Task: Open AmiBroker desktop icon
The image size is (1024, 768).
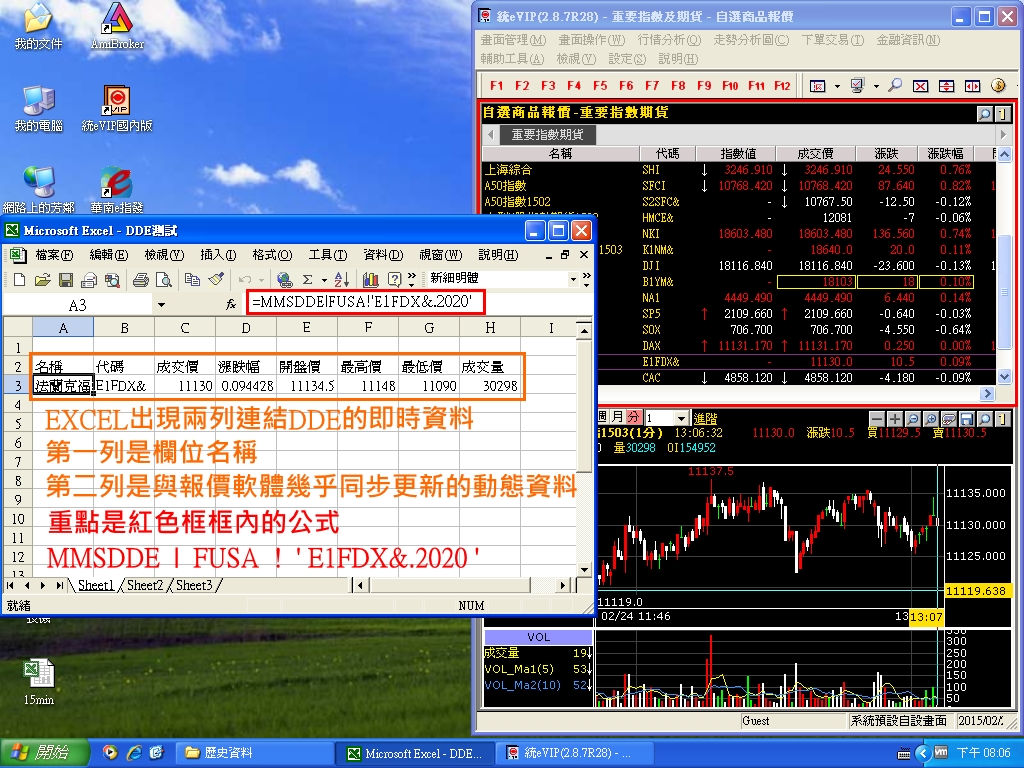Action: tap(118, 27)
